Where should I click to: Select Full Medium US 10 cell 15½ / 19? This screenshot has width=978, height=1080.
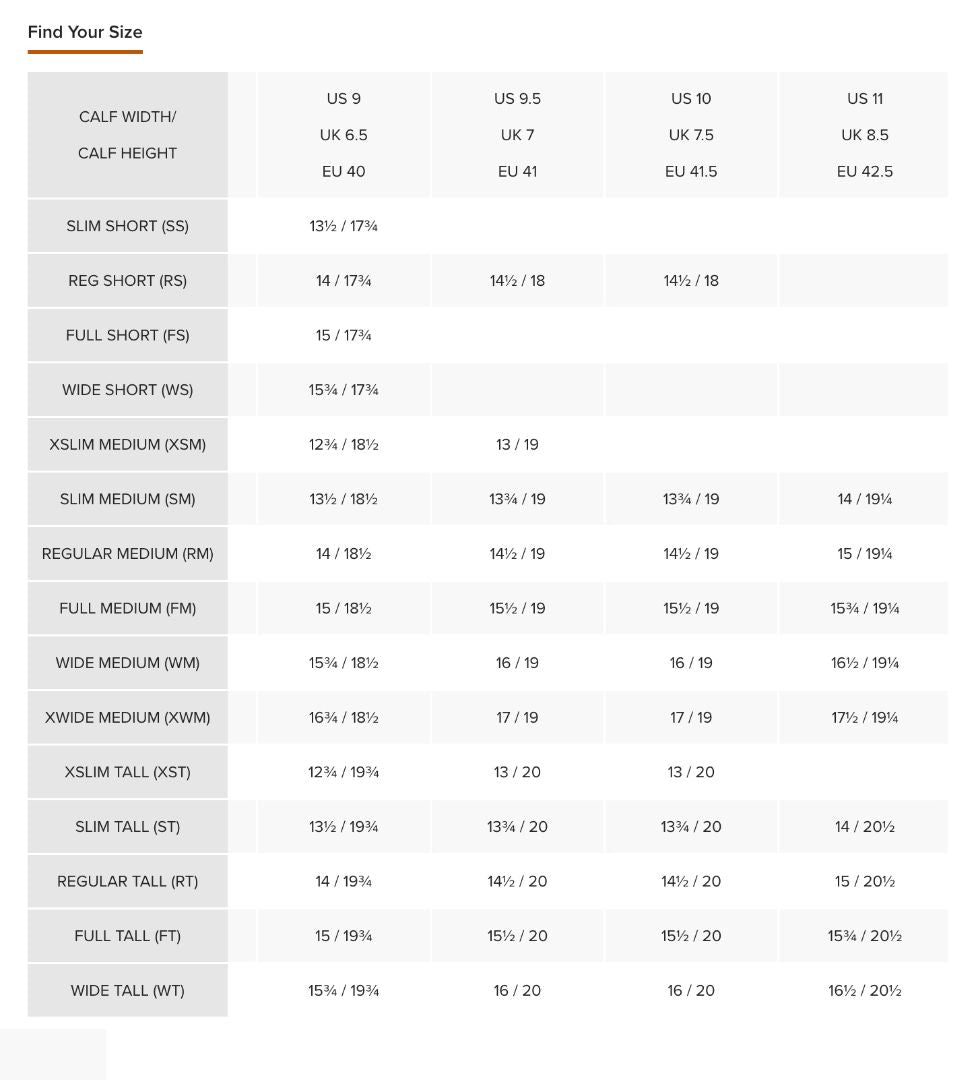click(691, 608)
